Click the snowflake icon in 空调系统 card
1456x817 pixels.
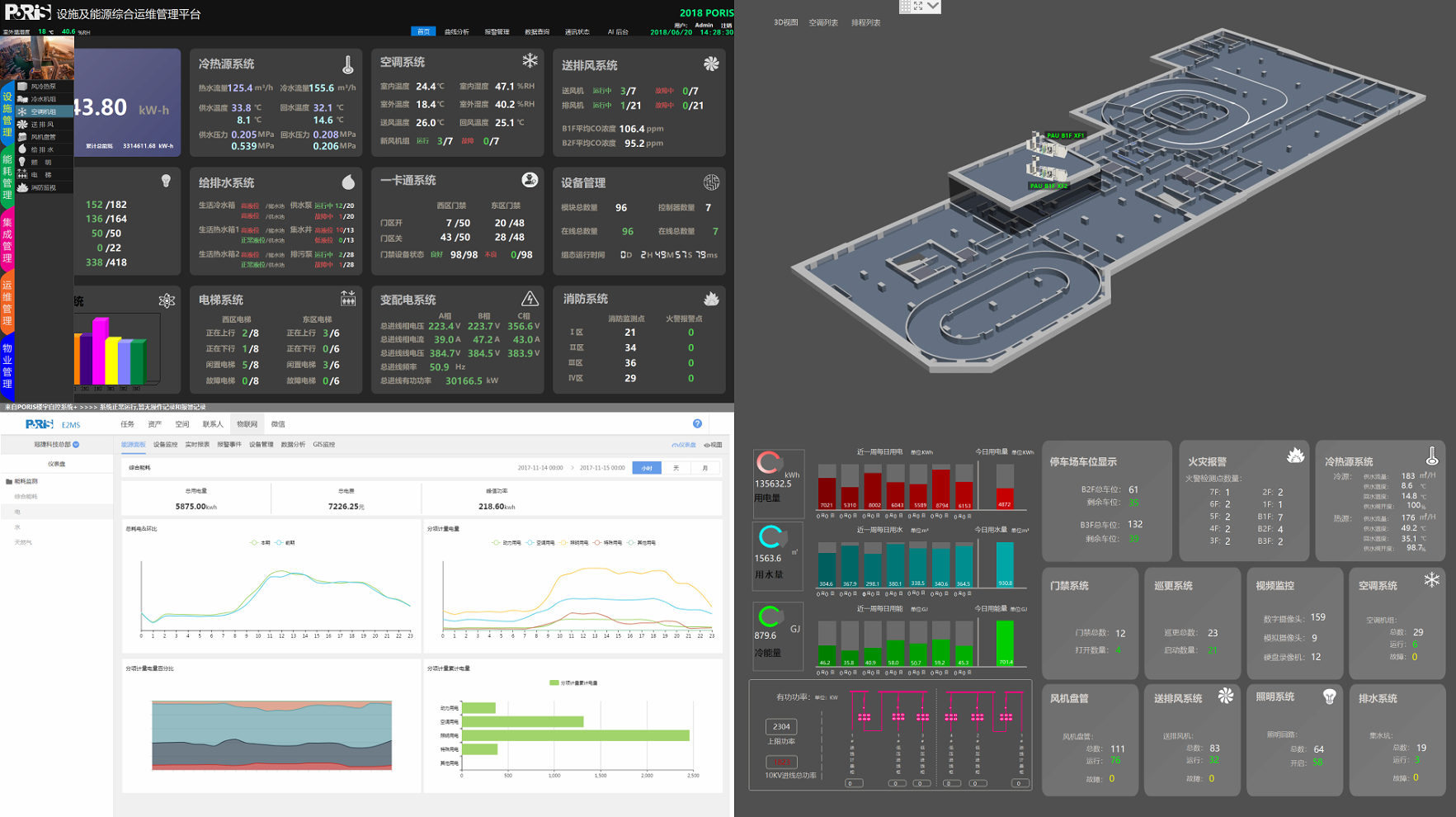(530, 60)
